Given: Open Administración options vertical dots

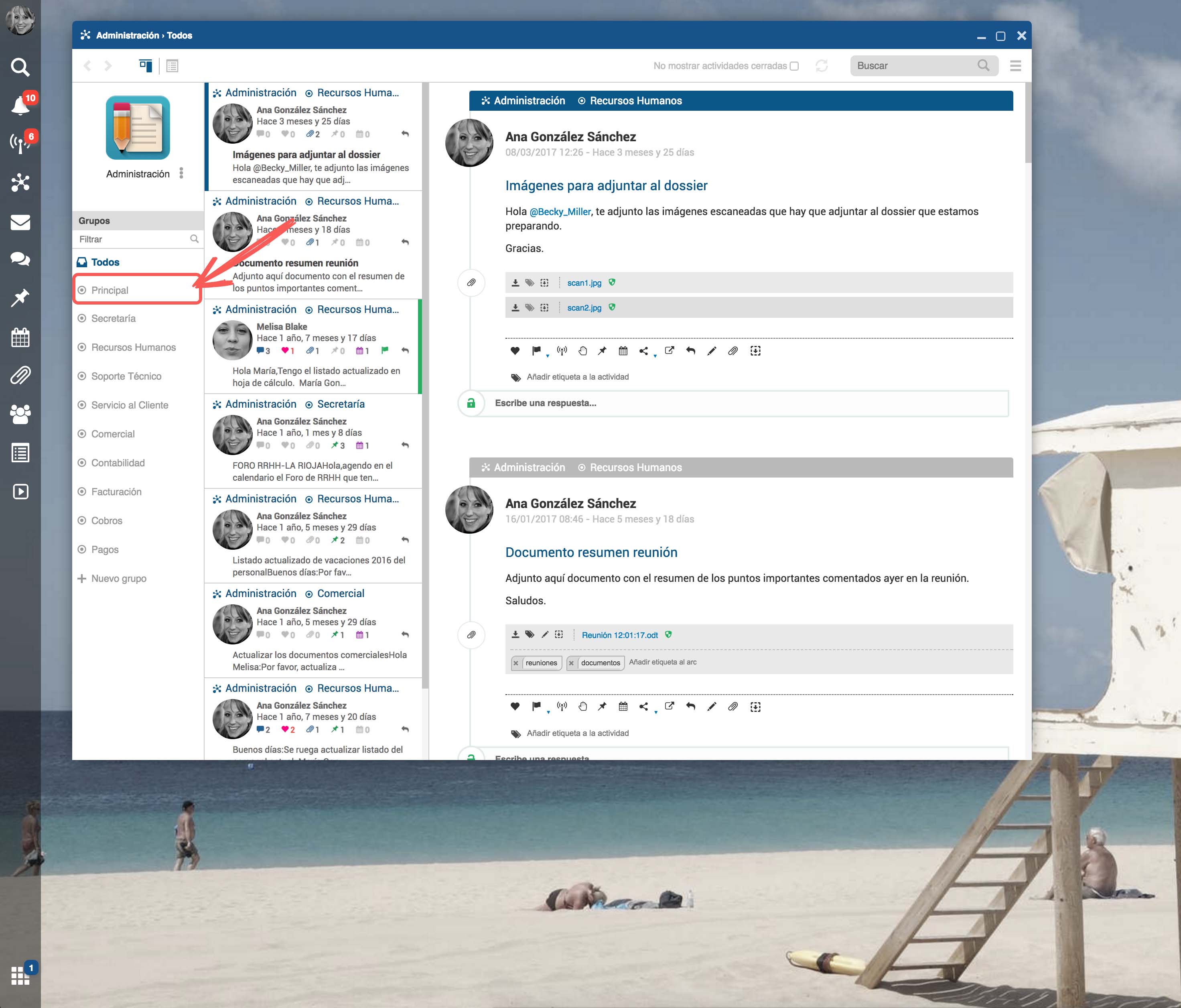Looking at the screenshot, I should (181, 173).
